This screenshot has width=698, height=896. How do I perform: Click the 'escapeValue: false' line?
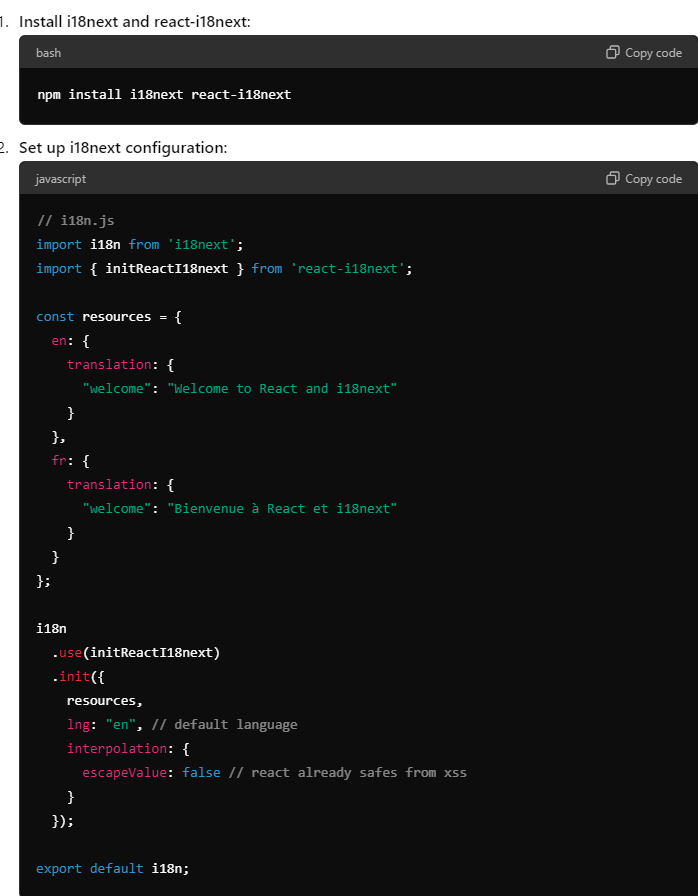(274, 773)
